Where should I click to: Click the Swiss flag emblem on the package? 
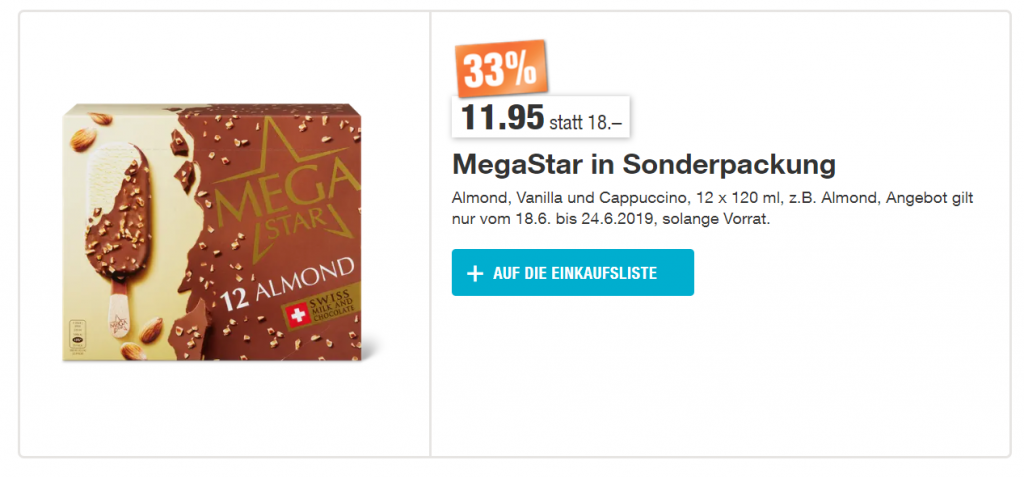coord(296,317)
